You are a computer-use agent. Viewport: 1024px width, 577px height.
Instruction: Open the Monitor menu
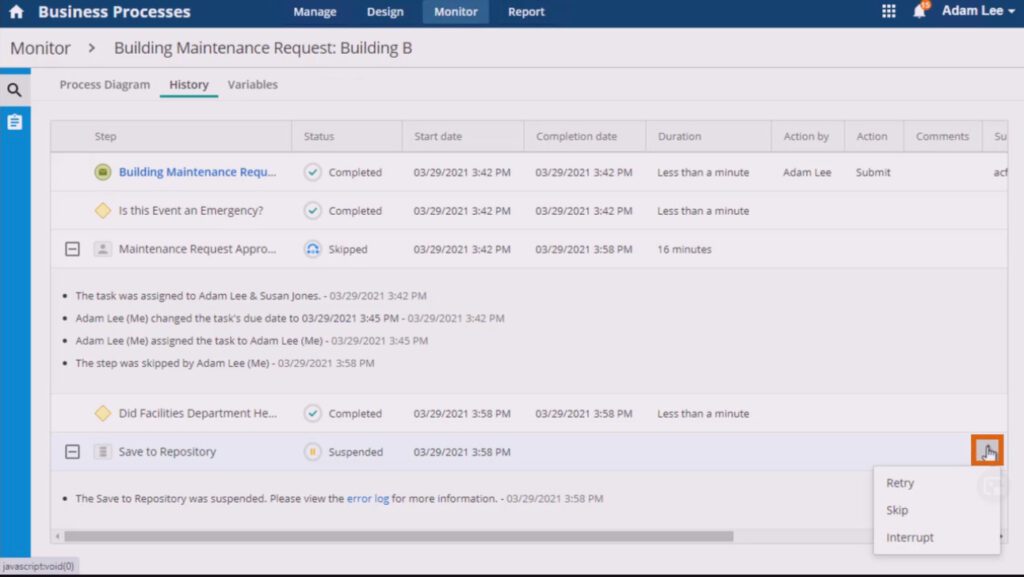[x=456, y=12]
